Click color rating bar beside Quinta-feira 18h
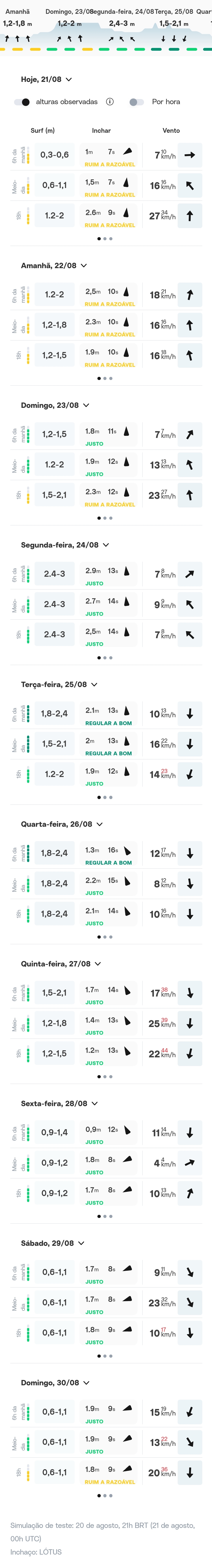 point(28,1054)
